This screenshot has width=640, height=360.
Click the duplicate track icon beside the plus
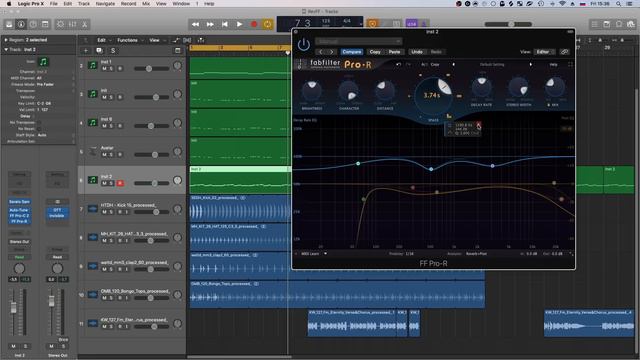point(99,51)
